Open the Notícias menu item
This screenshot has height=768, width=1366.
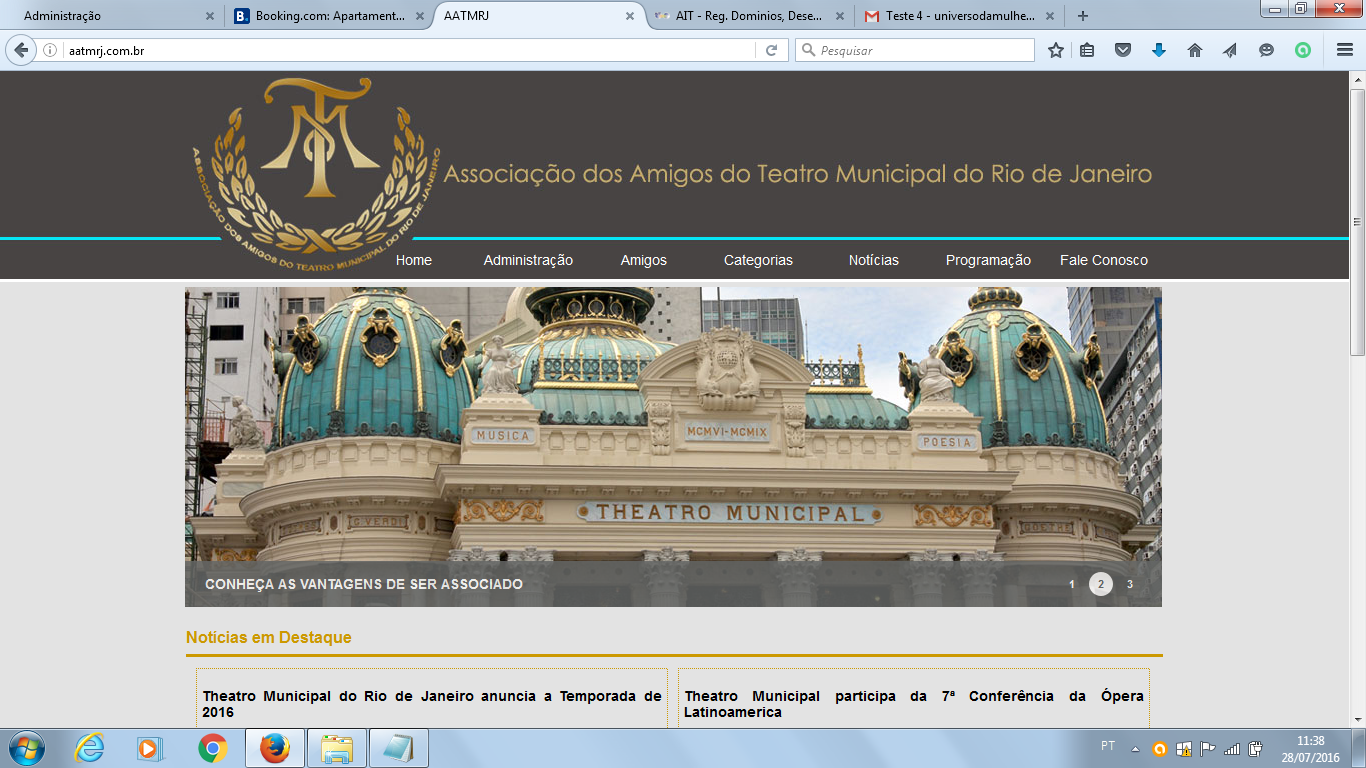(874, 260)
